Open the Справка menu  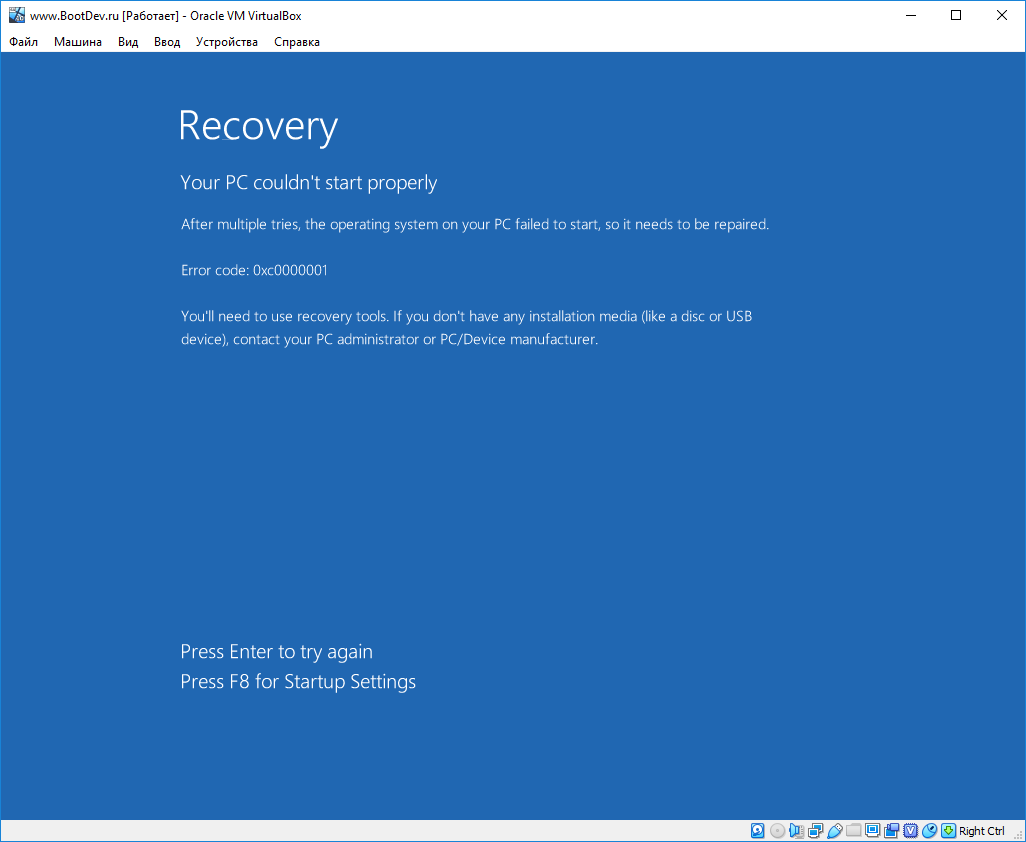(297, 42)
